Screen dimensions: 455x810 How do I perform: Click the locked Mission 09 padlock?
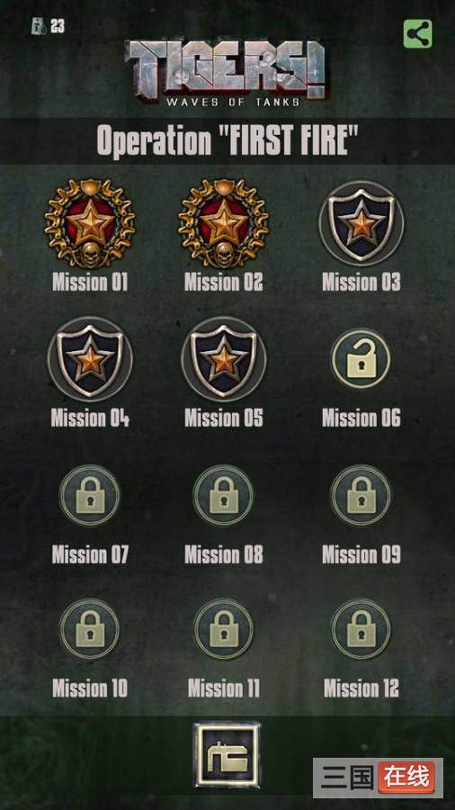[x=361, y=495]
